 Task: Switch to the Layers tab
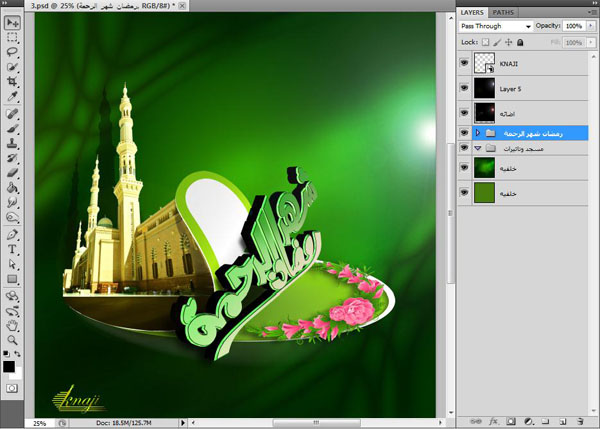(472, 12)
